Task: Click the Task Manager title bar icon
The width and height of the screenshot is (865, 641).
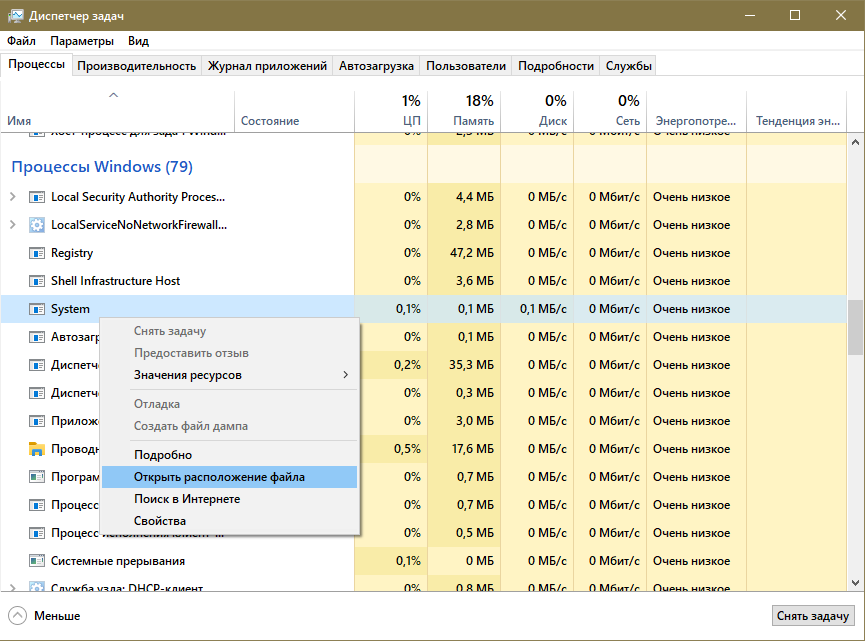Action: tap(16, 16)
